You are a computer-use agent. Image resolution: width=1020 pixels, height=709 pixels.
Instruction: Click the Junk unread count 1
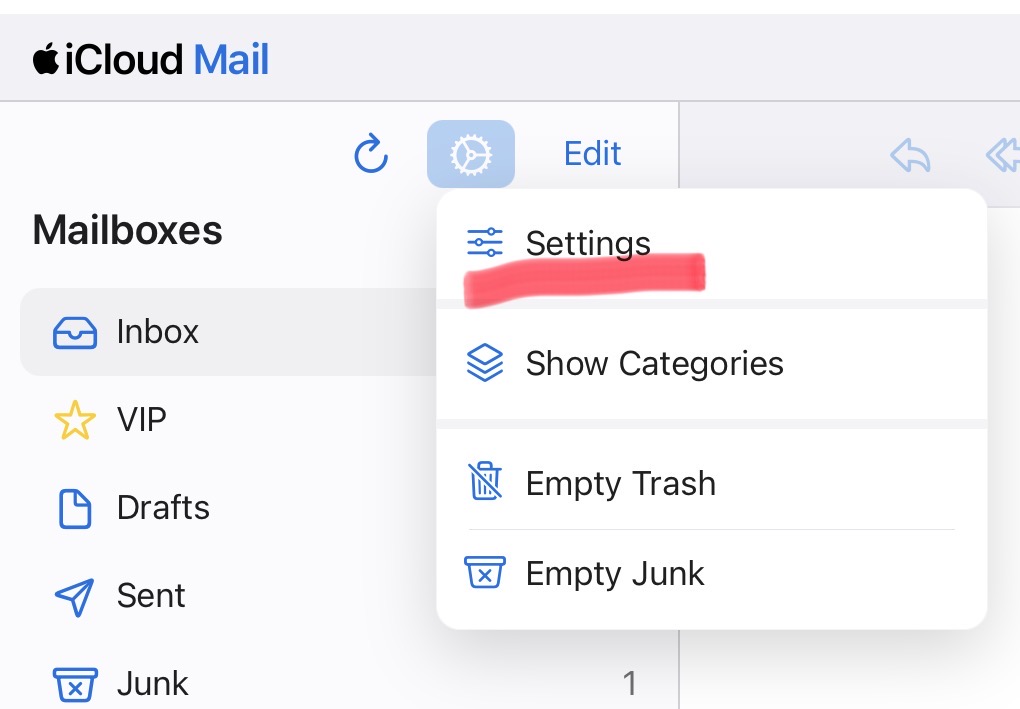[x=630, y=684]
